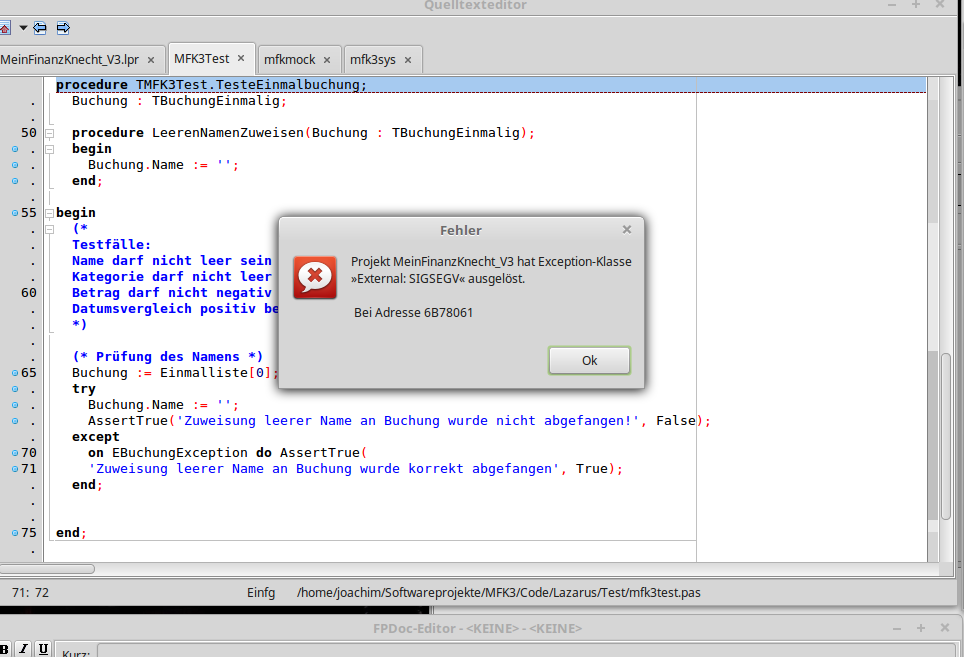Click the jump forward arrow icon

(63, 28)
